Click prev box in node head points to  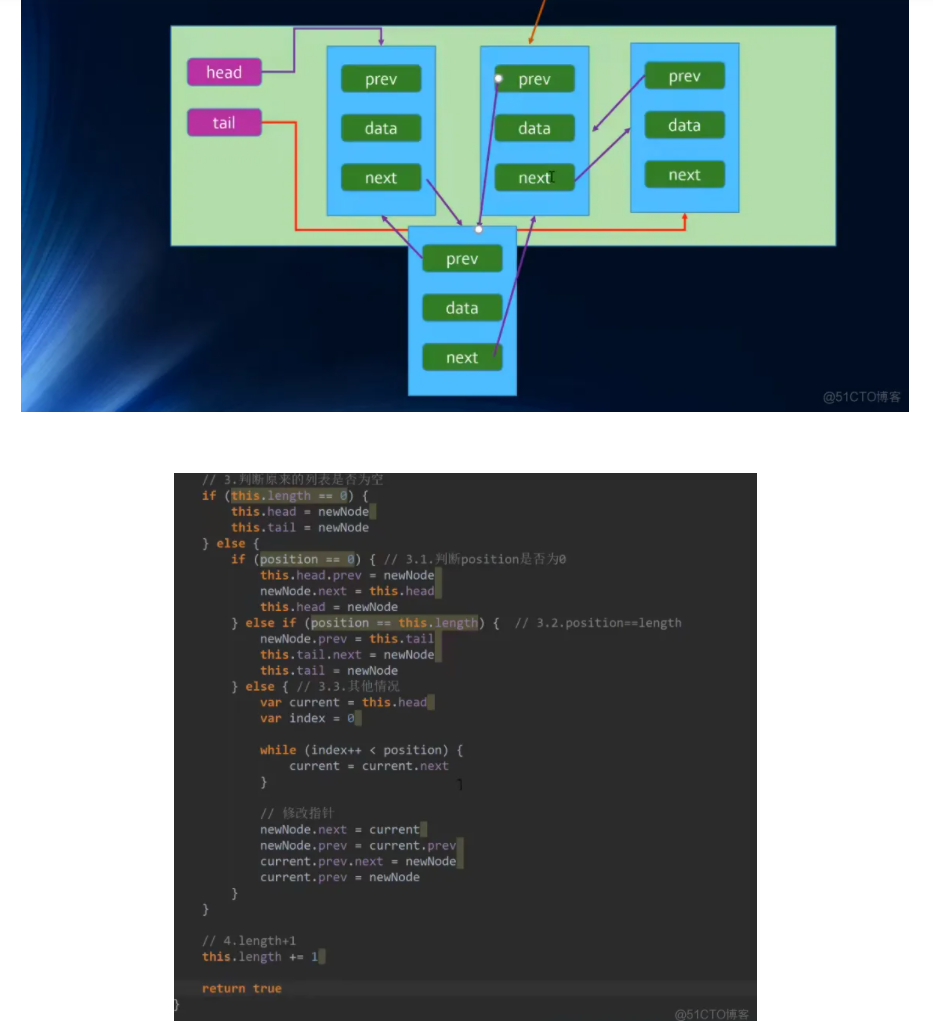[x=381, y=79]
